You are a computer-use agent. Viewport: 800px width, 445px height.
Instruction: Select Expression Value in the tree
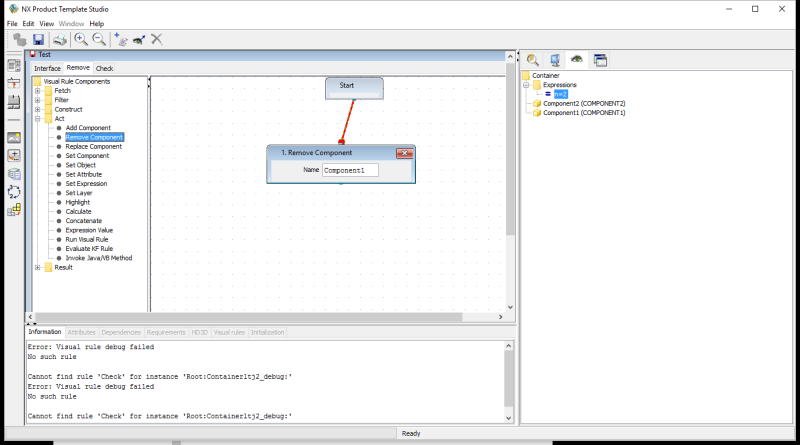(89, 230)
